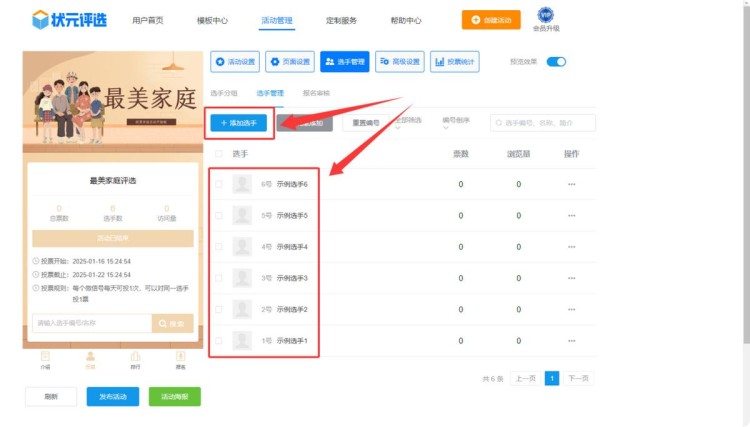Image resolution: width=750 pixels, height=427 pixels.
Task: Open 模板中心 in the top navigation
Action: coord(212,20)
